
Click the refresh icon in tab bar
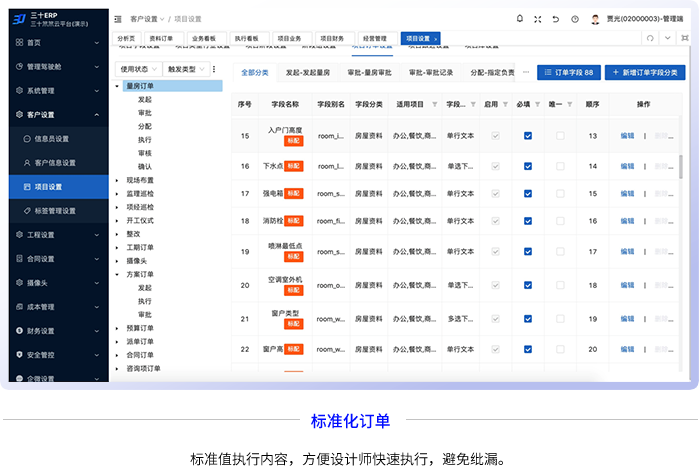[x=651, y=38]
